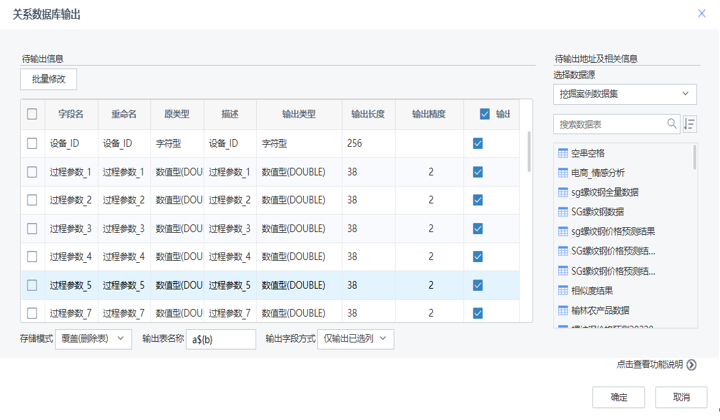The height and width of the screenshot is (420, 720).
Task: Click the 输出表名称 input field
Action: (220, 339)
